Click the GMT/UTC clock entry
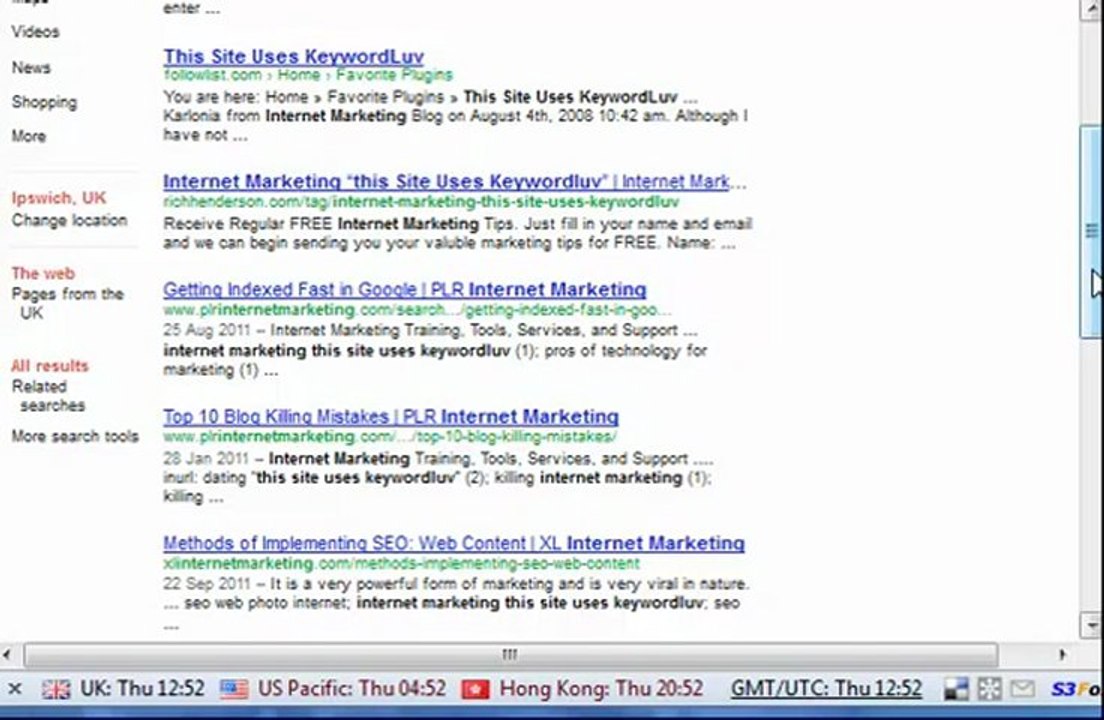The width and height of the screenshot is (1104, 720). coord(826,688)
